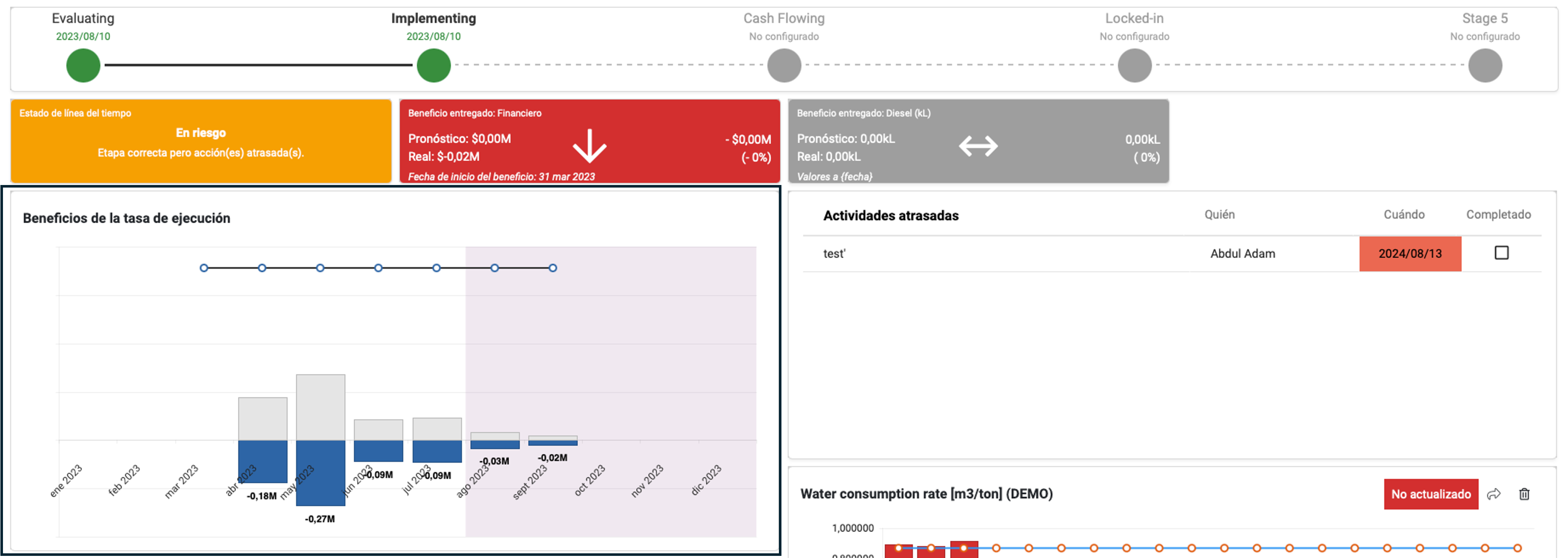Click the may 2023 blue bar -0,27M
This screenshot has width=1568, height=558.
(320, 472)
